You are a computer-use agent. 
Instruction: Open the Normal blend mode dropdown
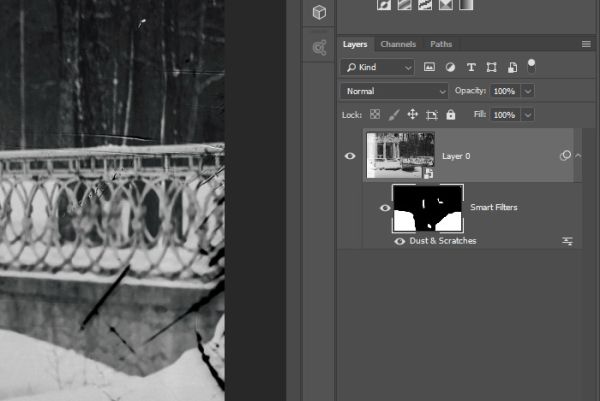[x=394, y=91]
